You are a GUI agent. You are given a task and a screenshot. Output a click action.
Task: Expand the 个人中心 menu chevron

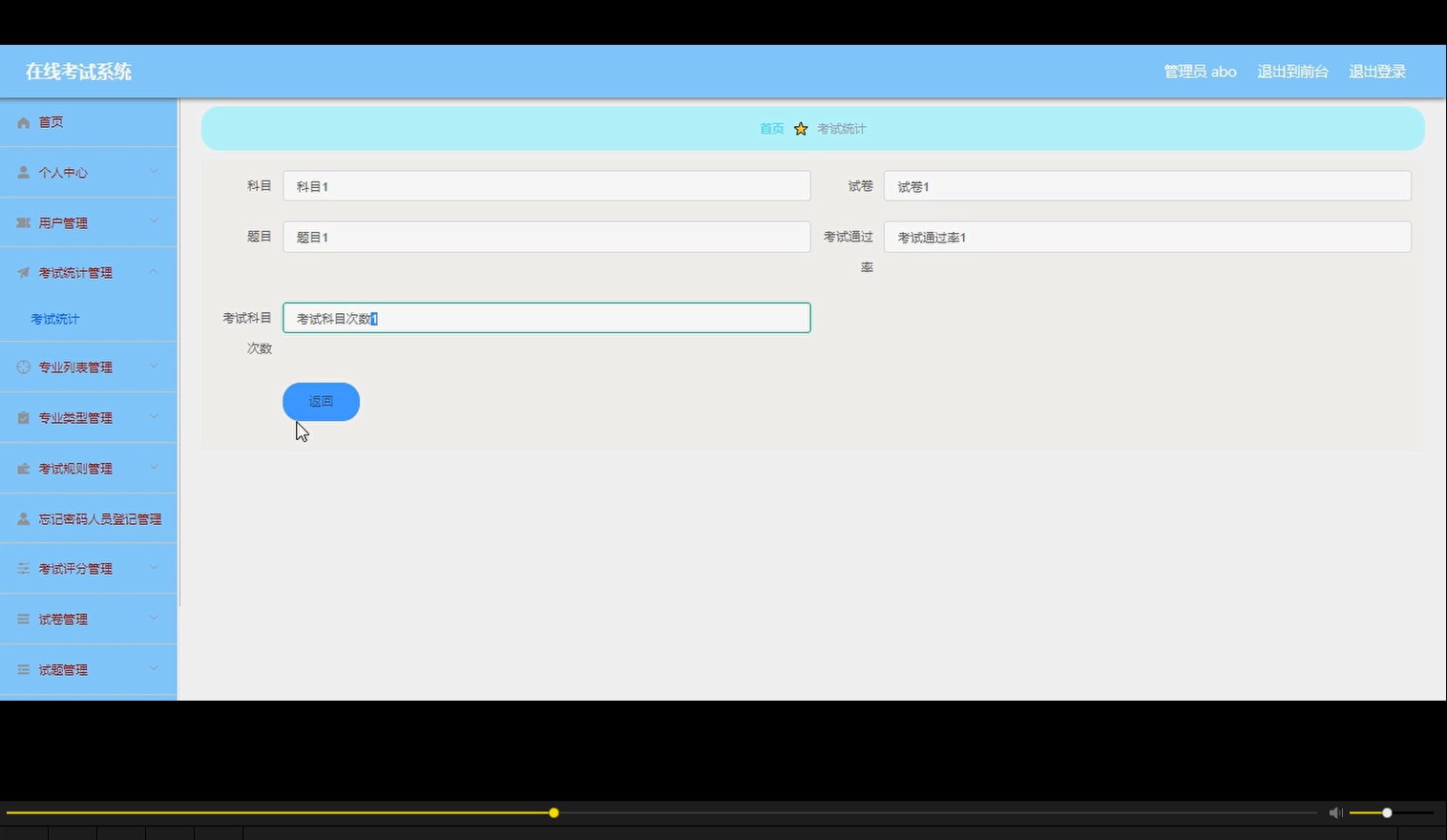pyautogui.click(x=154, y=172)
